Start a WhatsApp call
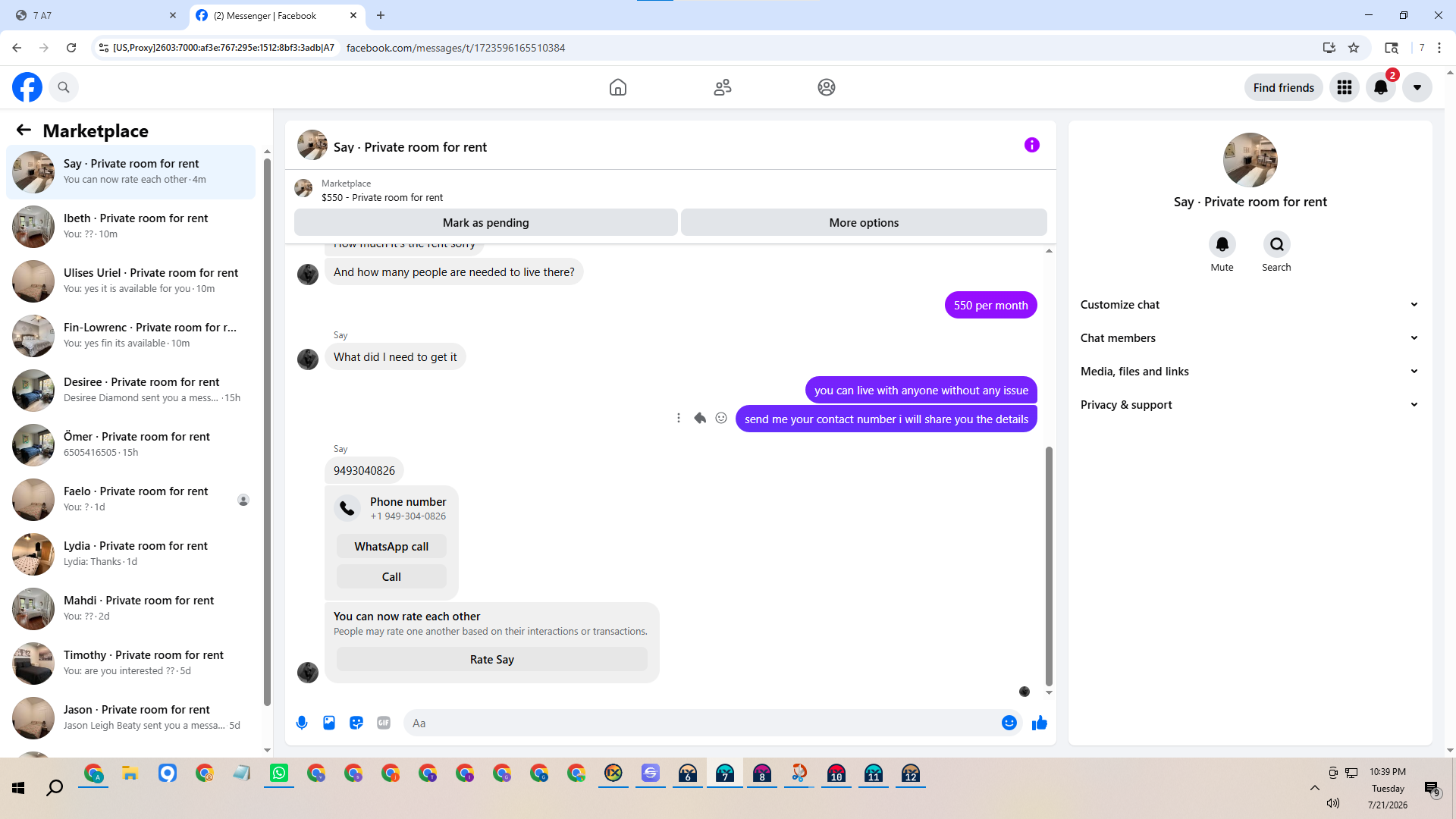The height and width of the screenshot is (819, 1456). click(391, 547)
